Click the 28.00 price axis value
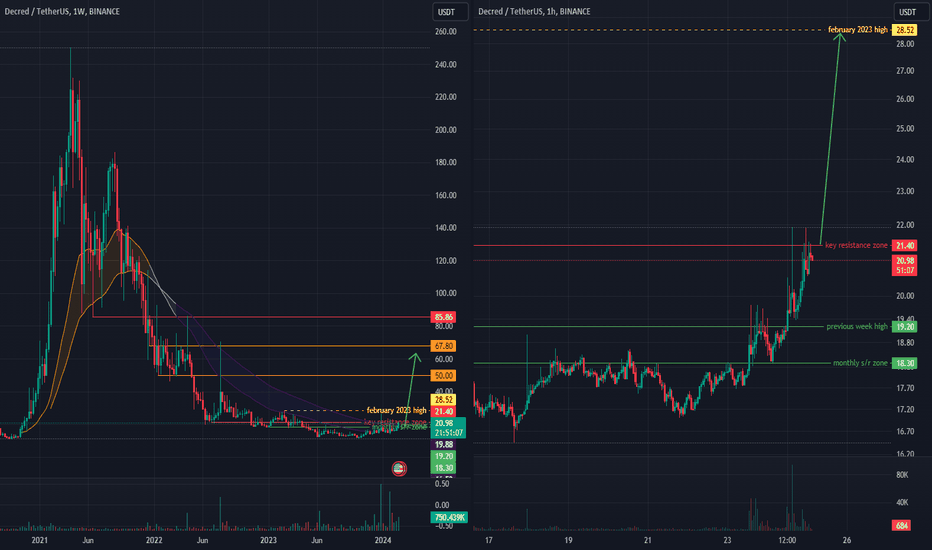 coord(905,44)
